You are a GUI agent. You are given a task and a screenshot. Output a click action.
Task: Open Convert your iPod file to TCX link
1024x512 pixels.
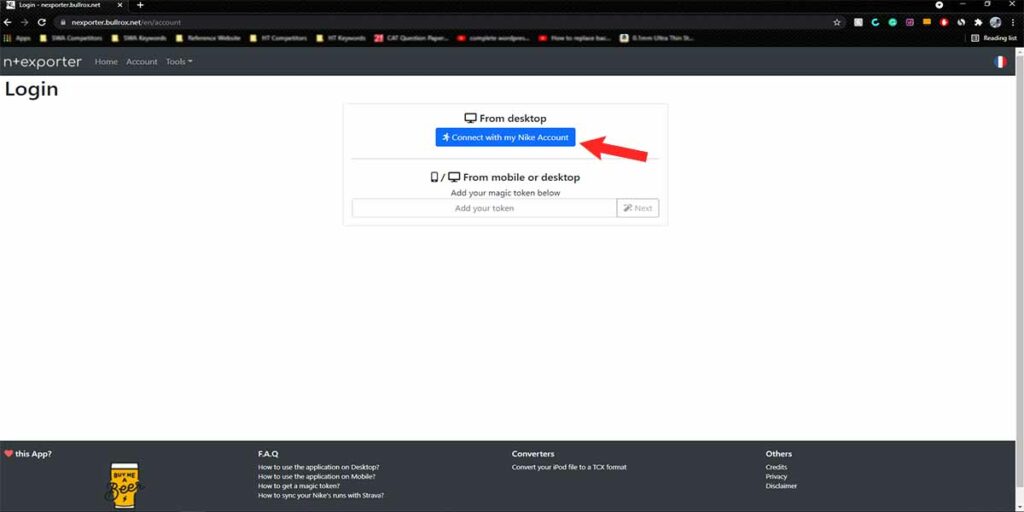tap(569, 467)
